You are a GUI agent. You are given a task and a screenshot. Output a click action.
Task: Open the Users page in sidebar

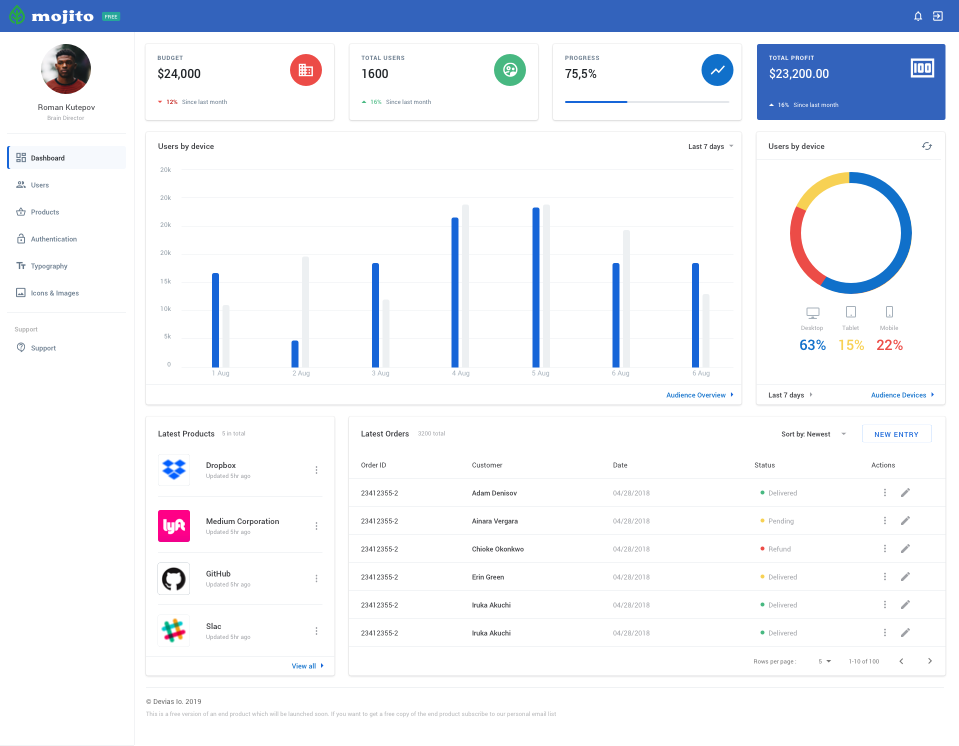[x=40, y=185]
